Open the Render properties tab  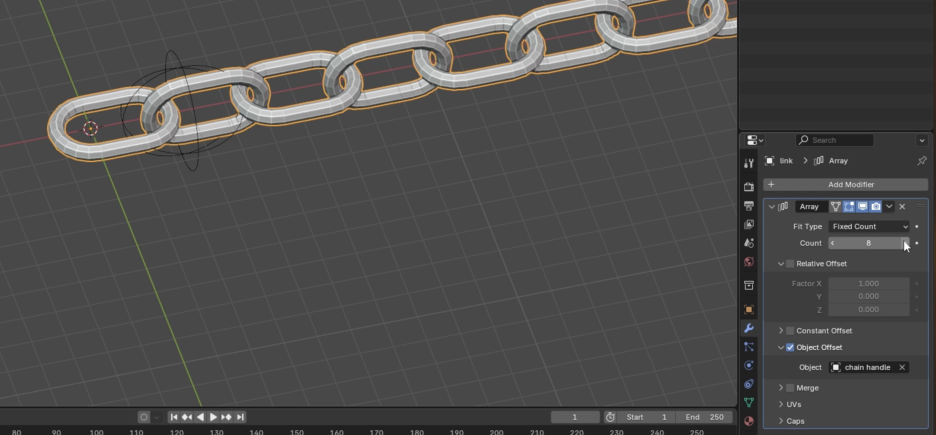[x=749, y=187]
